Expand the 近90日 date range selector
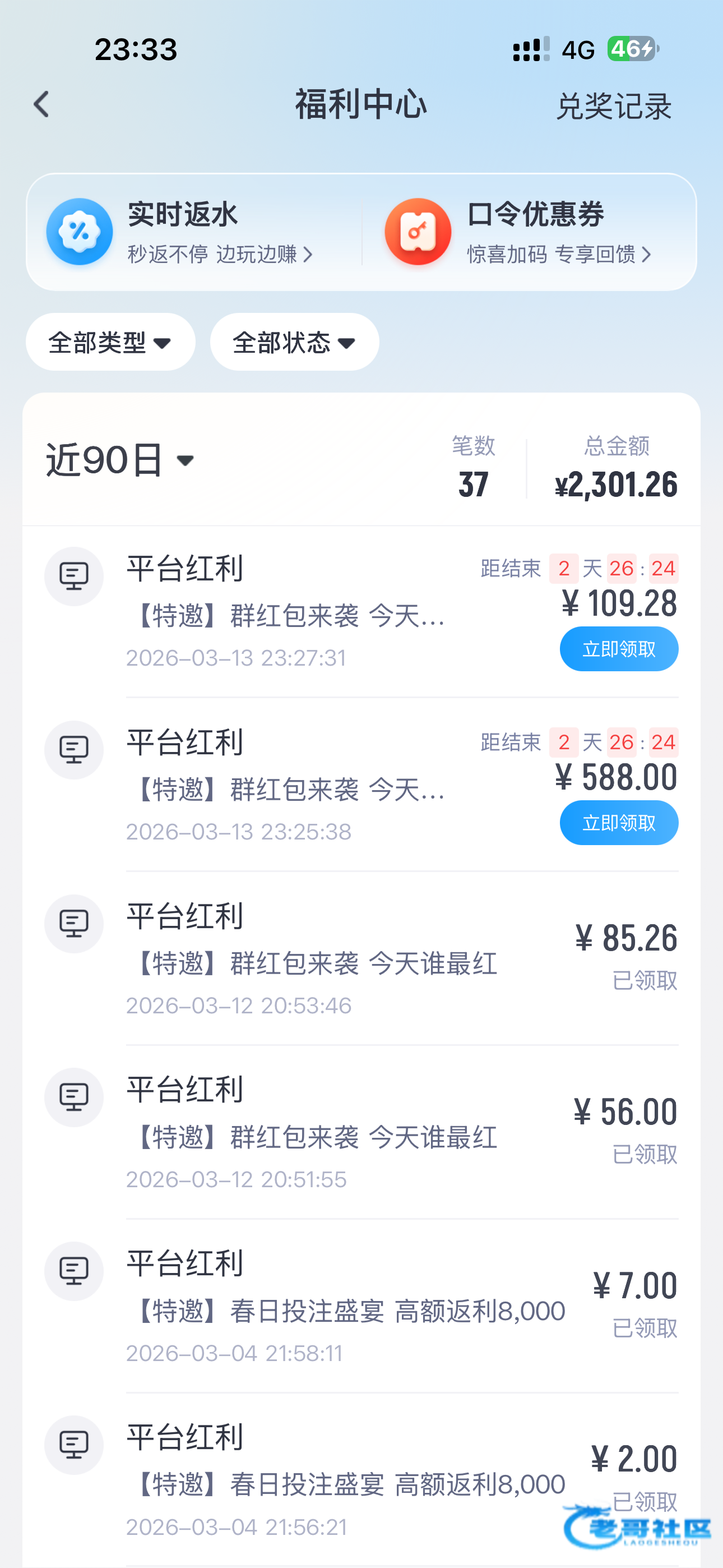The image size is (723, 1568). (121, 460)
